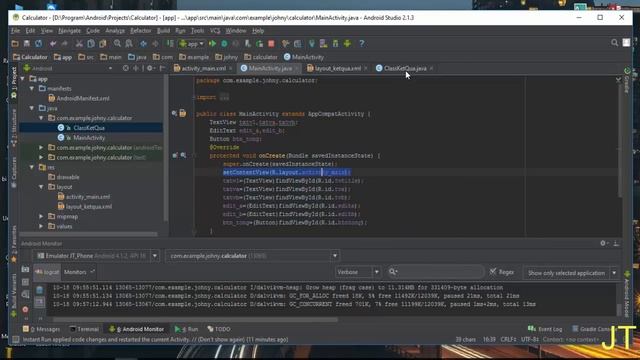Open the app run configuration dropdown

click(x=191, y=43)
